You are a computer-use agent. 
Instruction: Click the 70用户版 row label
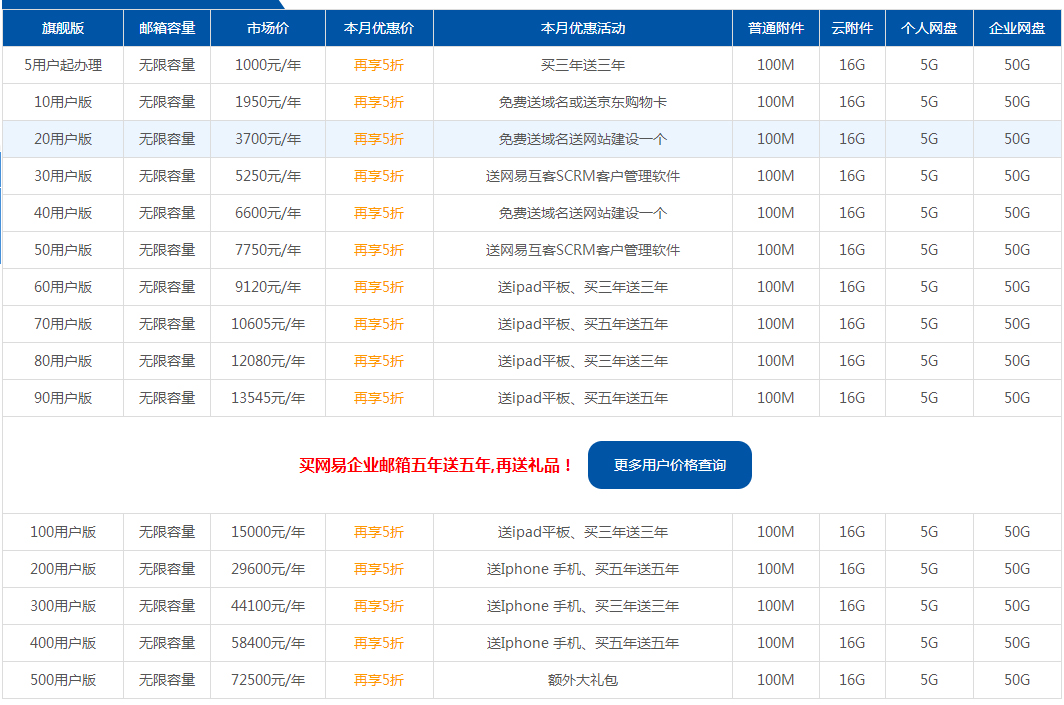(x=63, y=324)
